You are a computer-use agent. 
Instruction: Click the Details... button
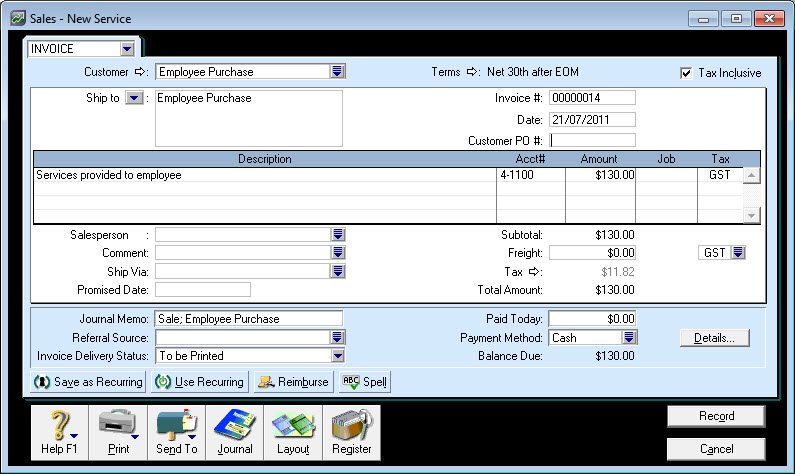pyautogui.click(x=714, y=338)
